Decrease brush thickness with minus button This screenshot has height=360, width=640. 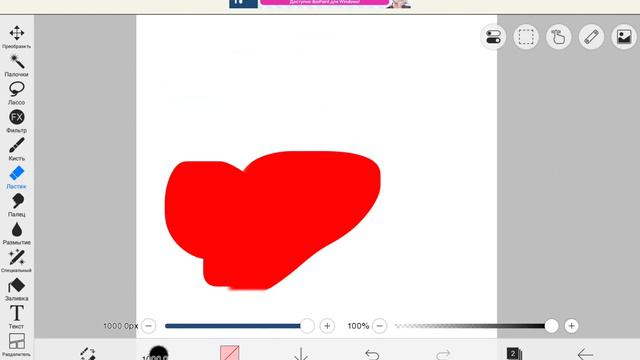tap(149, 326)
